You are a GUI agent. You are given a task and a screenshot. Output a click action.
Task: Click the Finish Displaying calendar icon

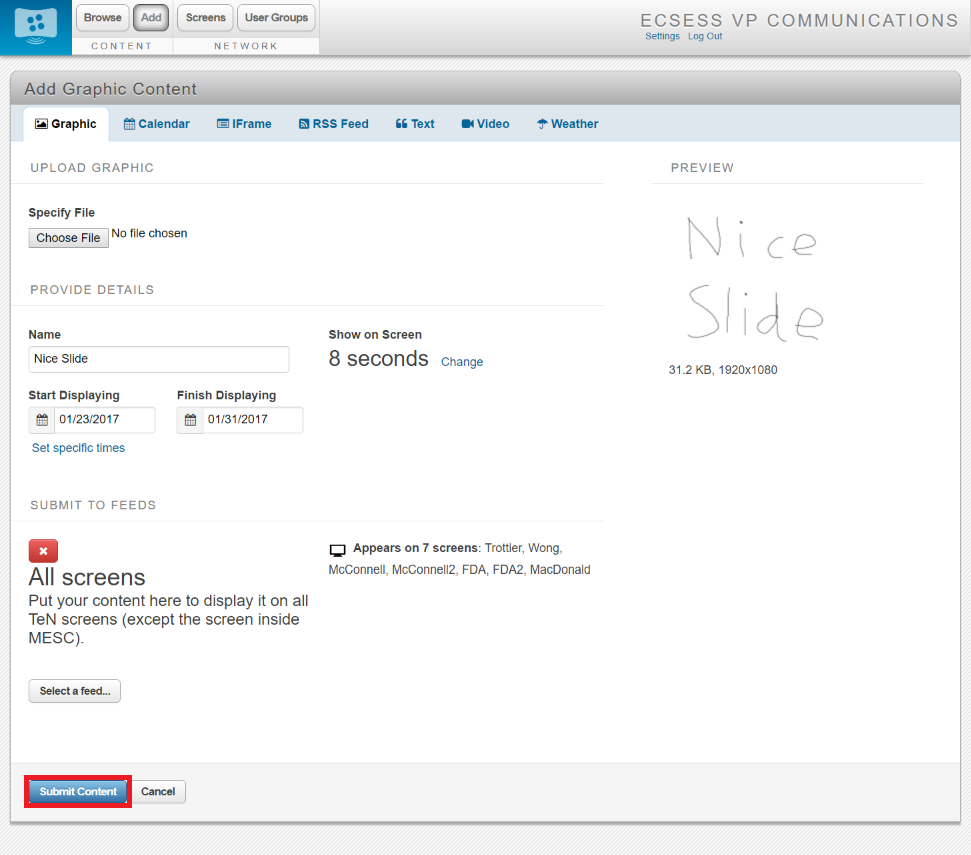coord(190,420)
